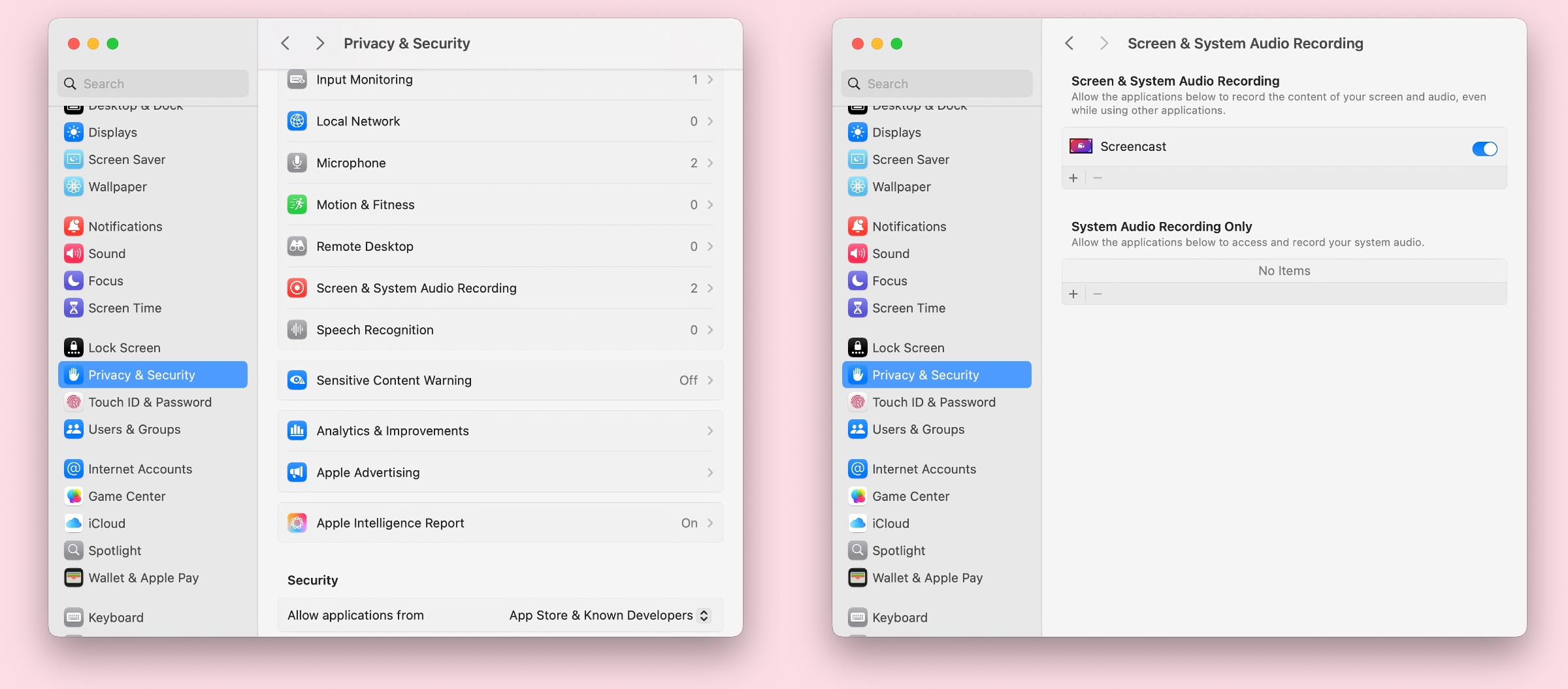The width and height of the screenshot is (1568, 689).
Task: Click the Search field in settings sidebar
Action: point(152,83)
